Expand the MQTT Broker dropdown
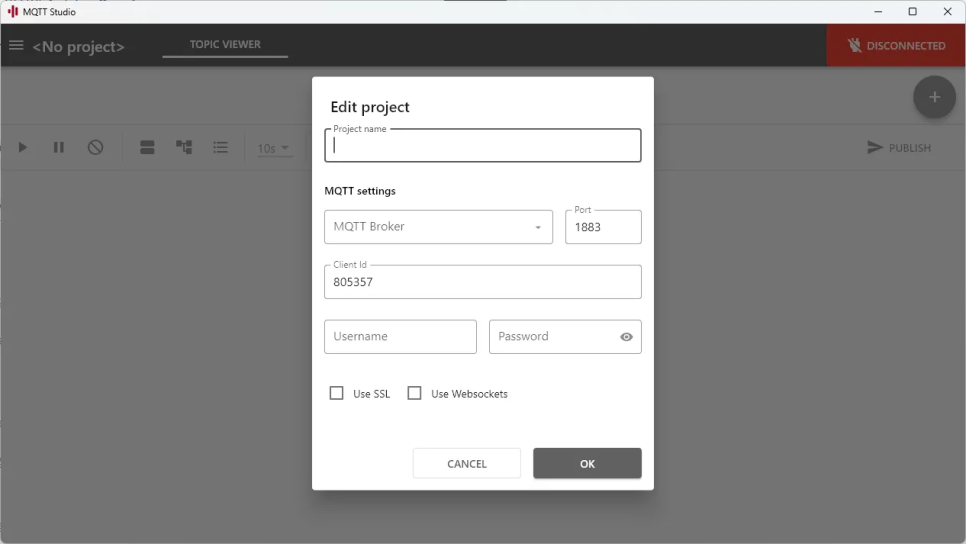This screenshot has height=544, width=966. [439, 227]
